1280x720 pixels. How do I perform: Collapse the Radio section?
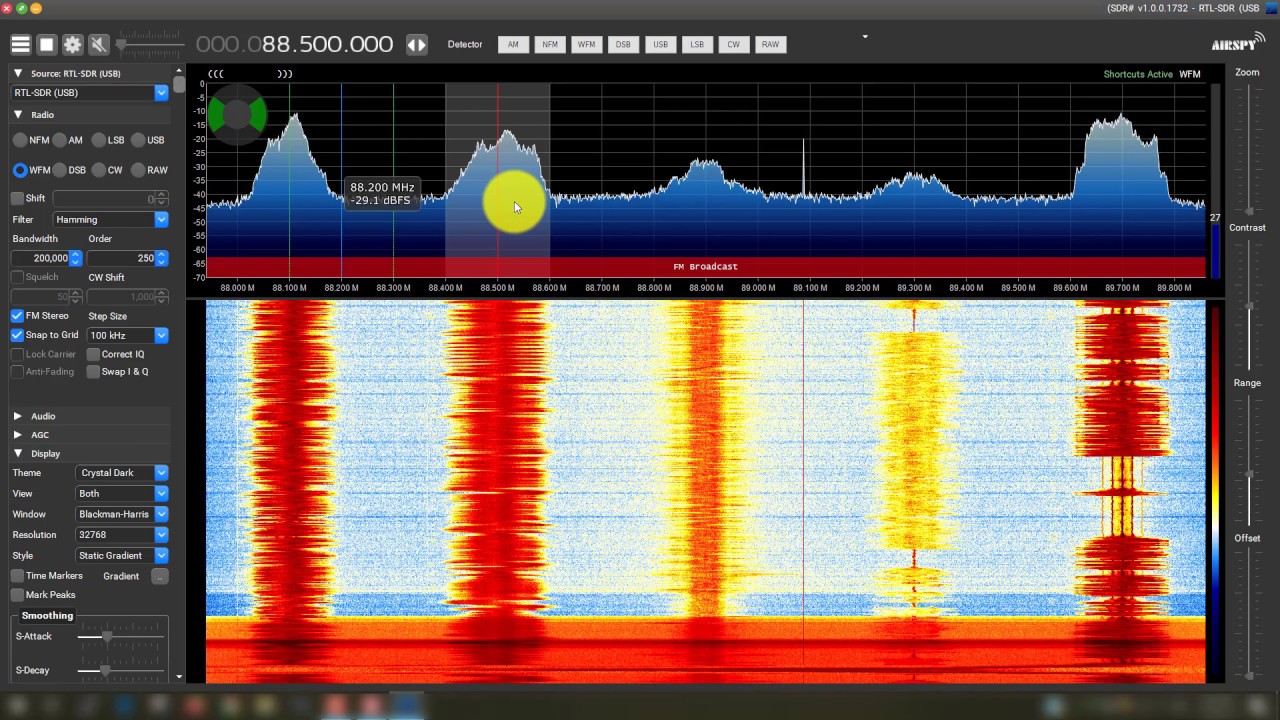click(x=18, y=115)
